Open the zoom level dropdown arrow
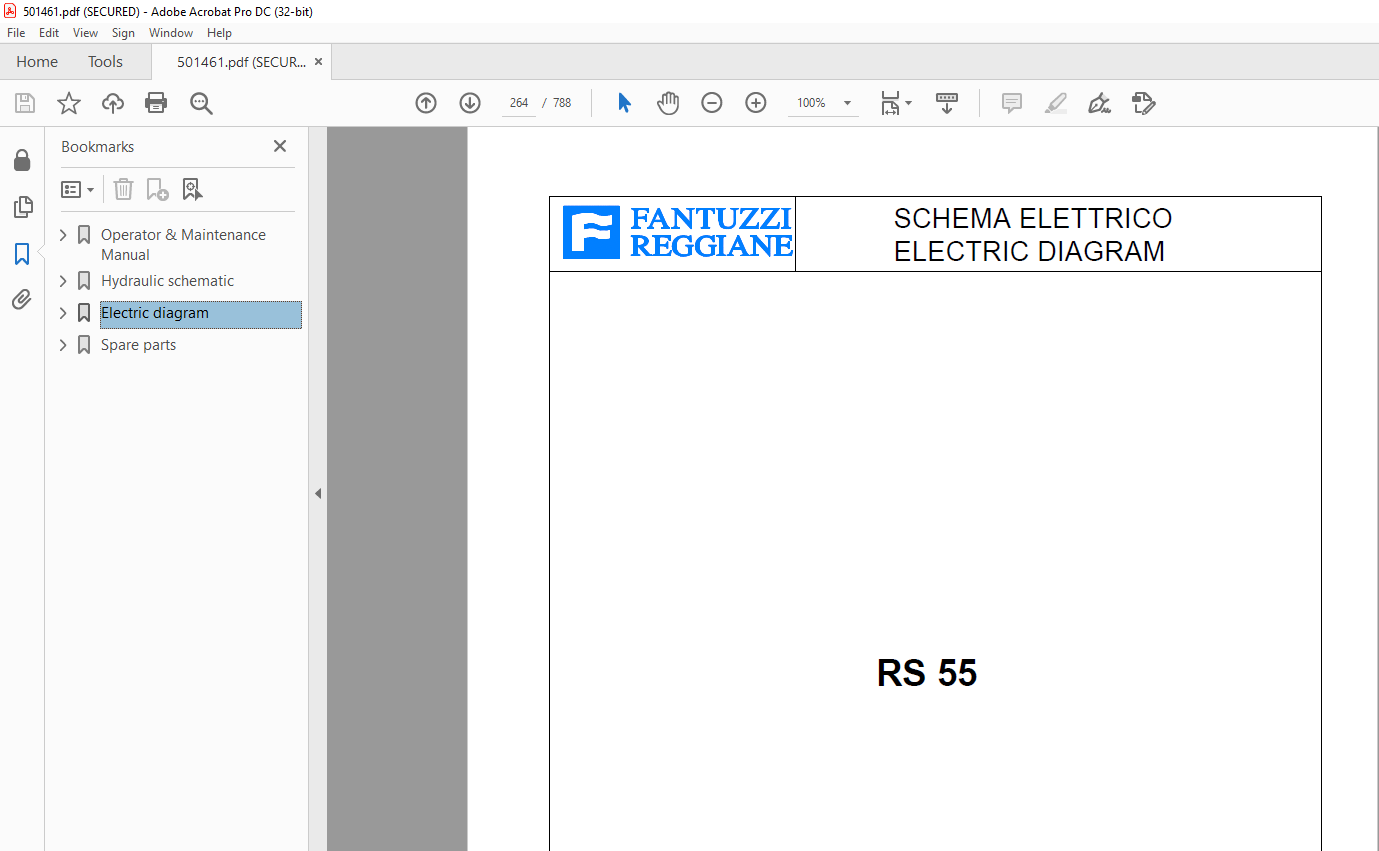 (847, 103)
